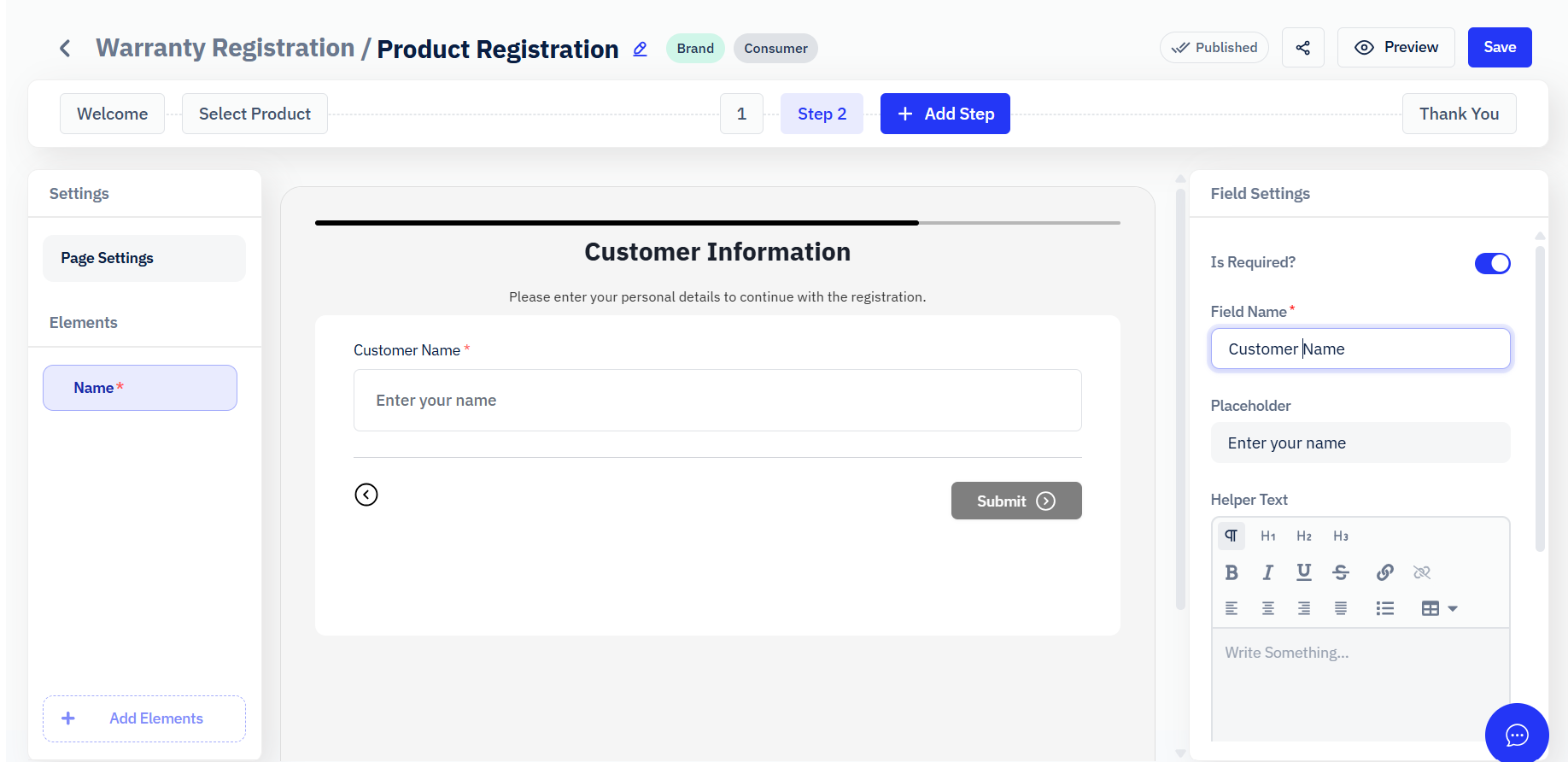
Task: Click the underline icon in Helper Text toolbar
Action: point(1303,572)
